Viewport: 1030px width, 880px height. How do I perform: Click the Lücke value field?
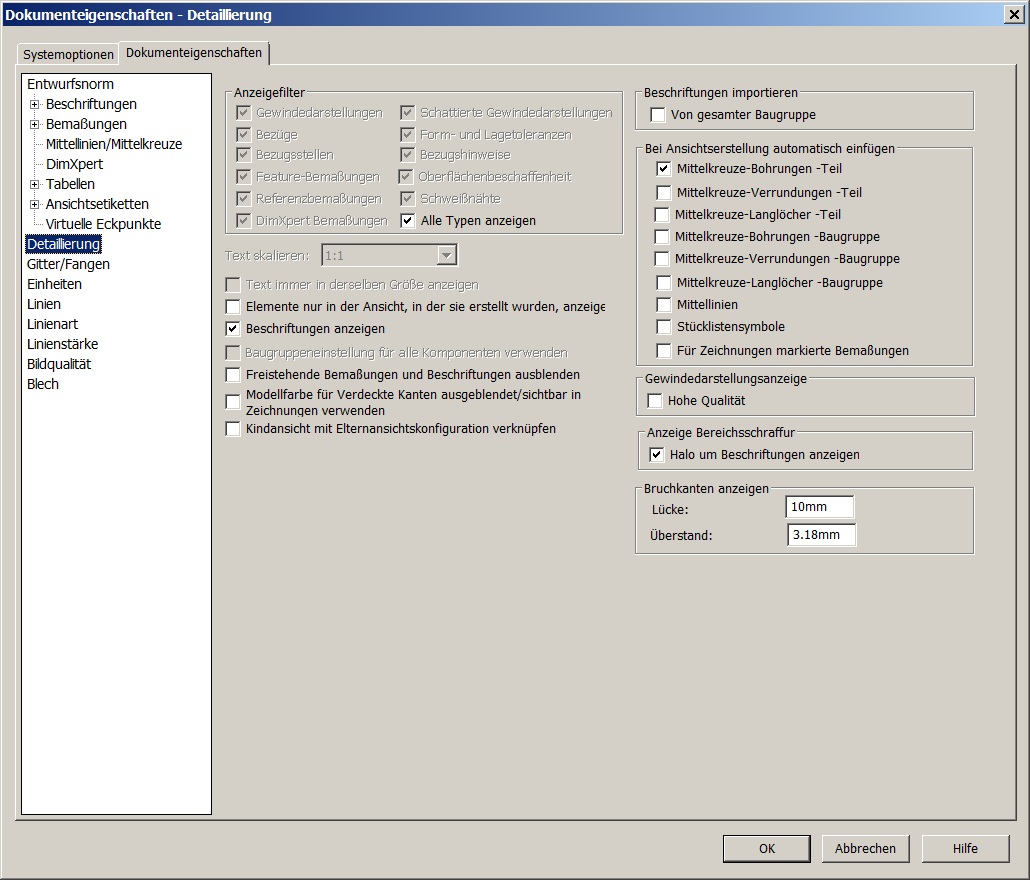click(820, 507)
